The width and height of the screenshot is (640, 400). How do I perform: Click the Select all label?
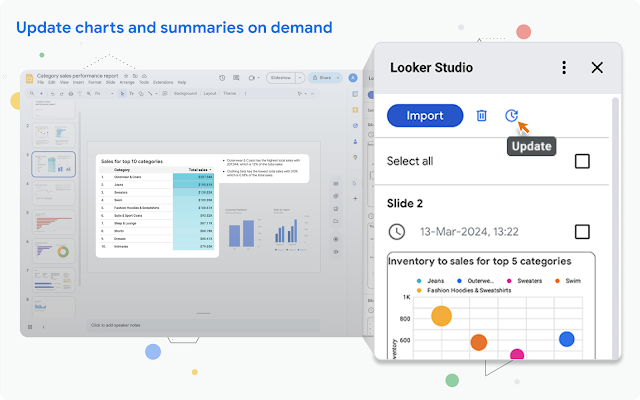(x=410, y=161)
